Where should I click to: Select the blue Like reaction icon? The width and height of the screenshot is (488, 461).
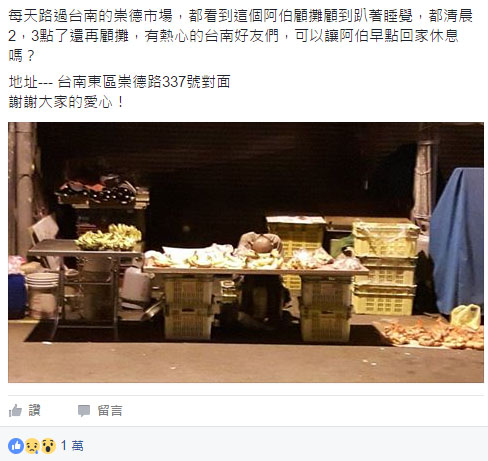16,446
